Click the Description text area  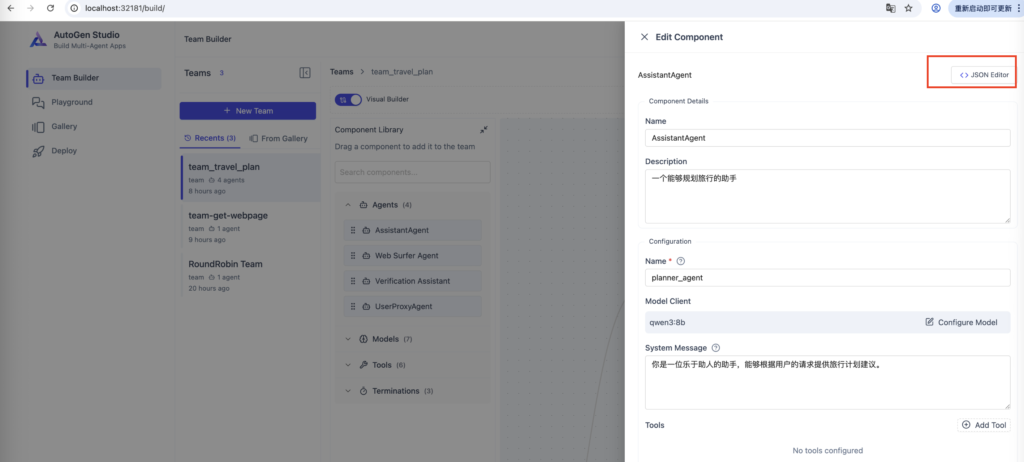click(827, 196)
